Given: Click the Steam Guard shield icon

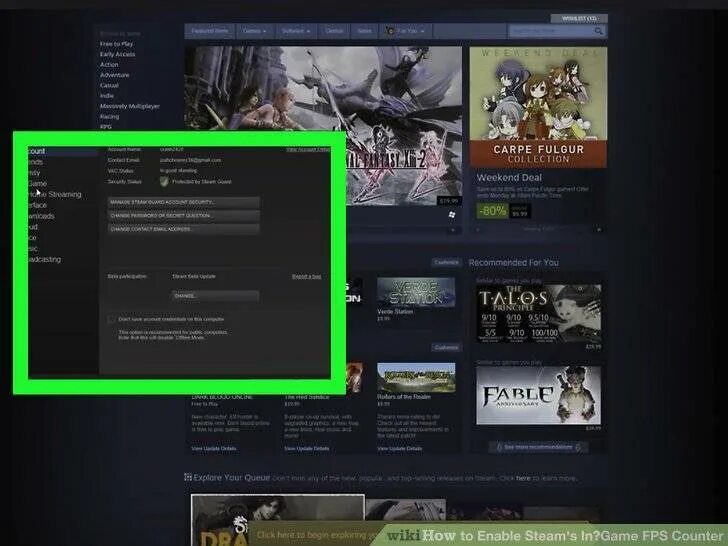Looking at the screenshot, I should [x=164, y=182].
